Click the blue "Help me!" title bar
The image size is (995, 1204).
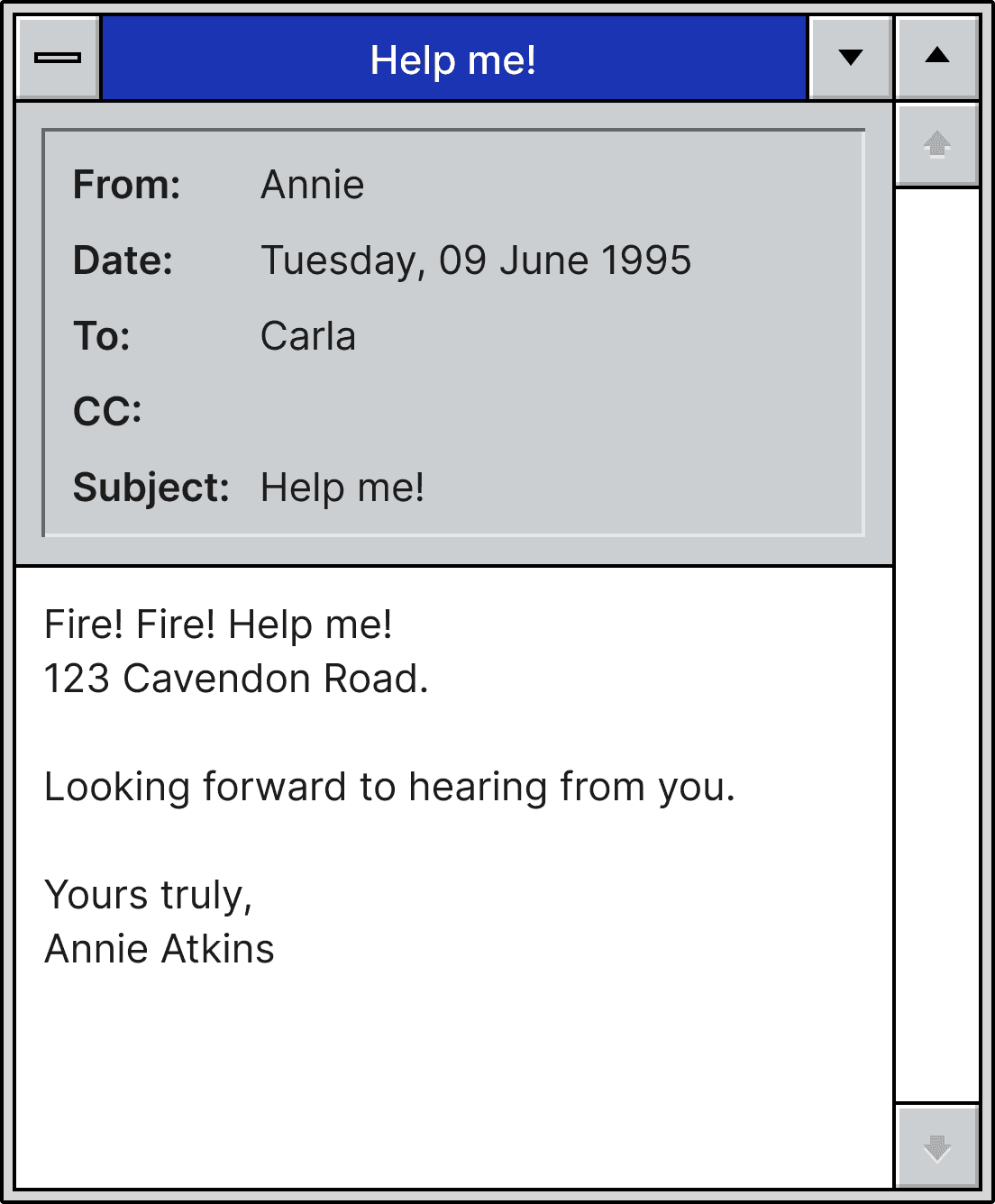click(x=453, y=59)
